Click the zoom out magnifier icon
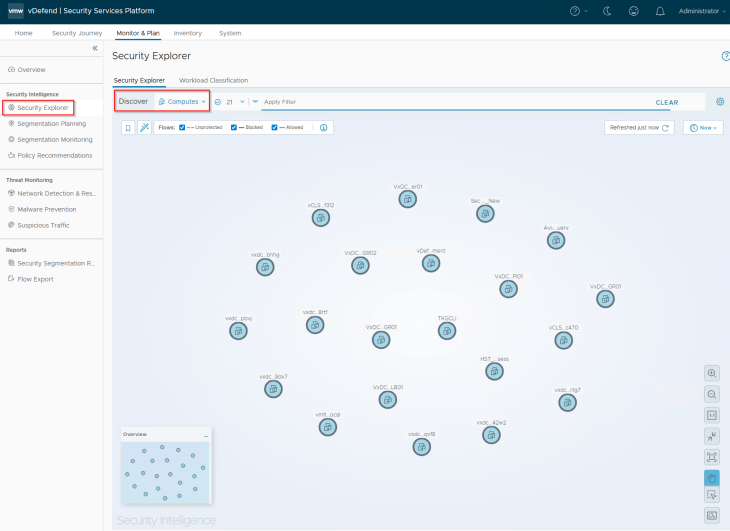This screenshot has height=531, width=730. (712, 394)
